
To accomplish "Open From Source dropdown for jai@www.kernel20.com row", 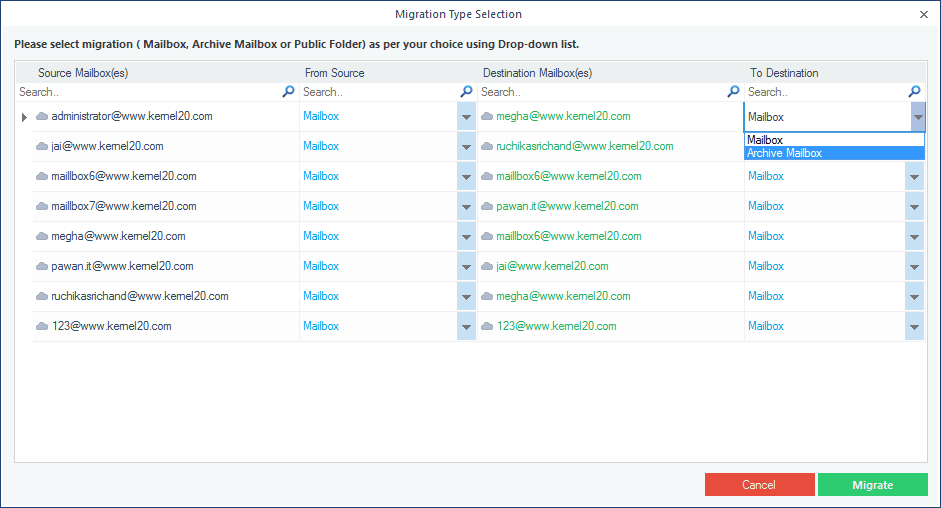I will point(466,147).
